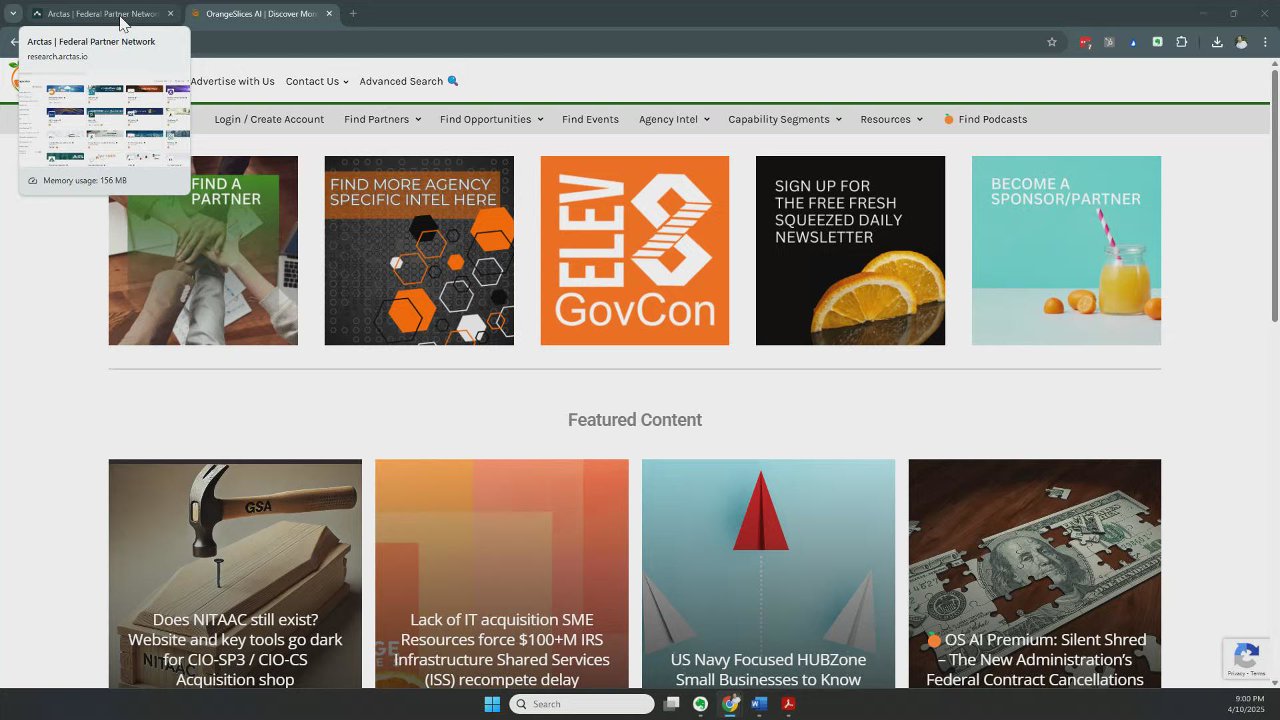The width and height of the screenshot is (1280, 720).
Task: Expand the Contact Us dropdown
Action: coord(317,81)
